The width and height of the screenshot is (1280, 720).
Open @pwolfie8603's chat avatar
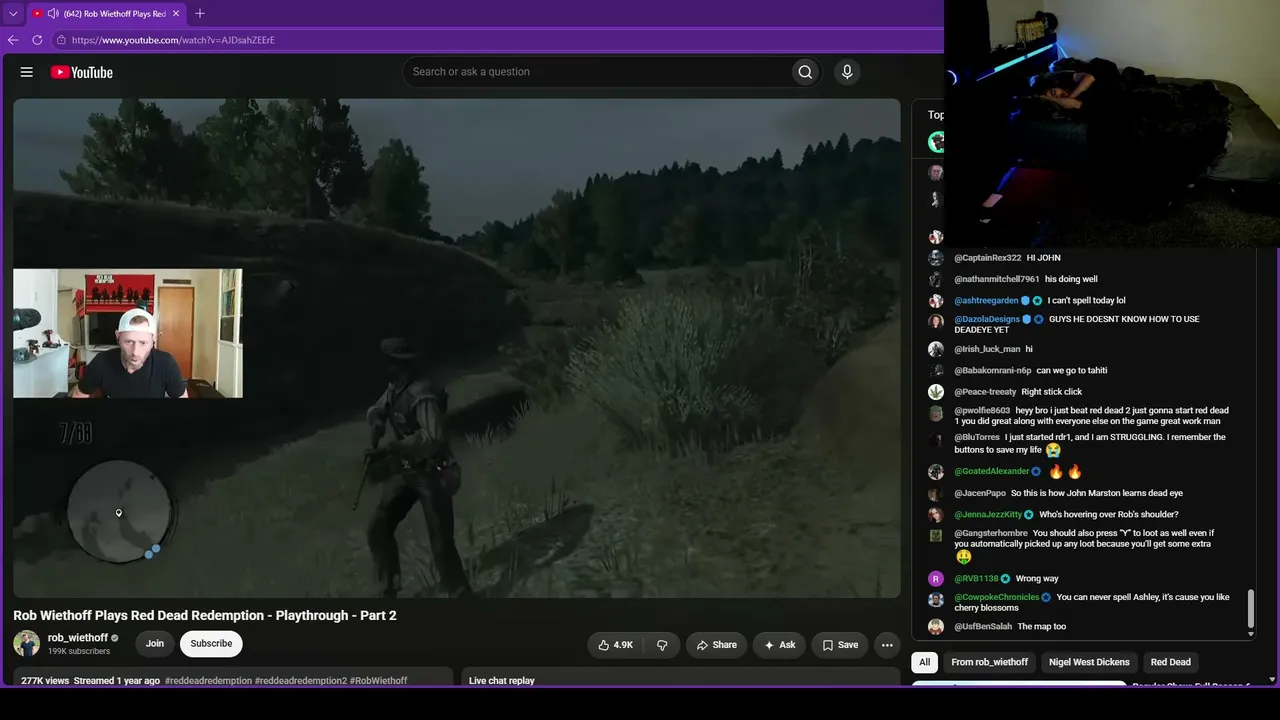pyautogui.click(x=936, y=413)
